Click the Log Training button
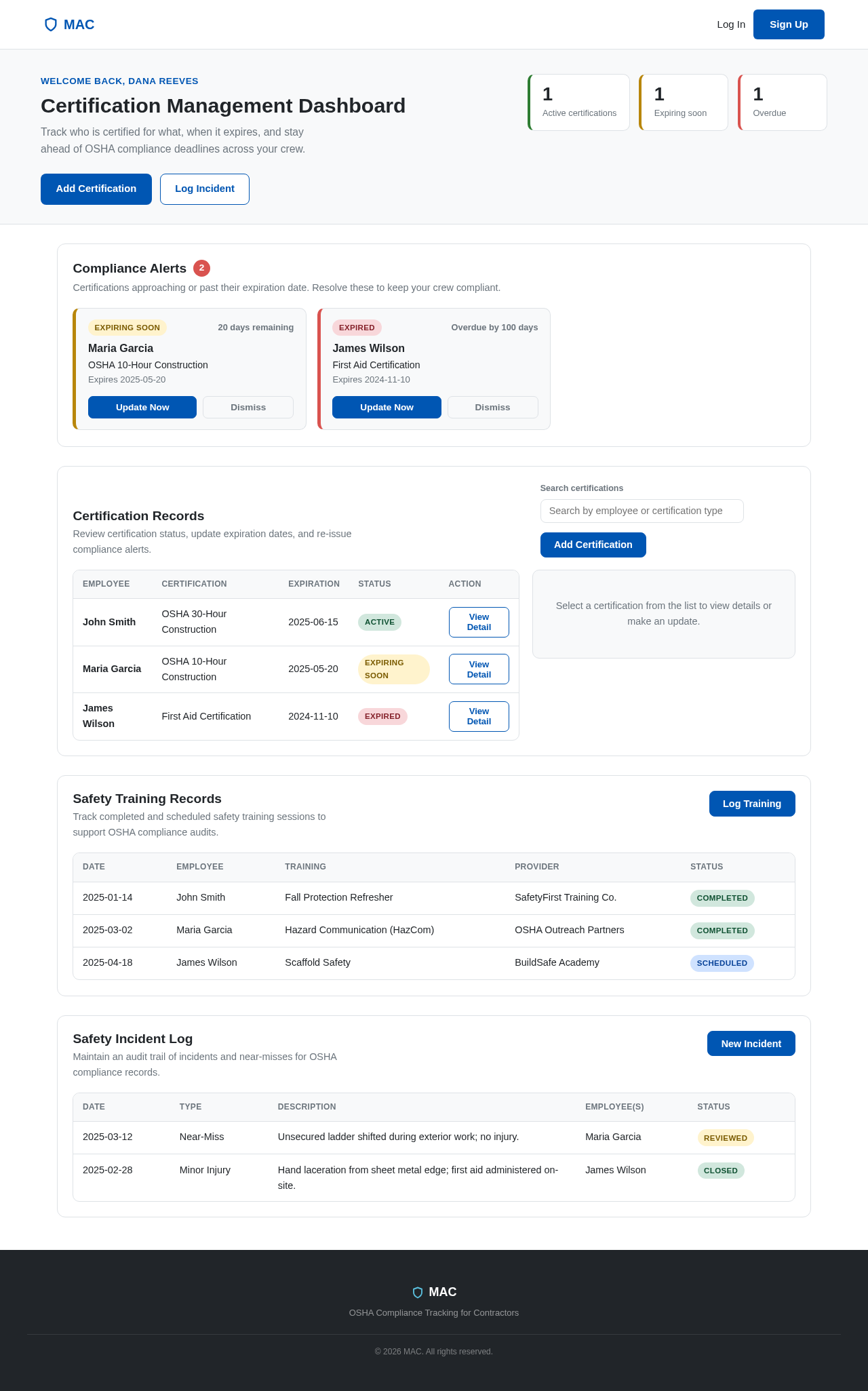The width and height of the screenshot is (868, 1391). coord(752,804)
